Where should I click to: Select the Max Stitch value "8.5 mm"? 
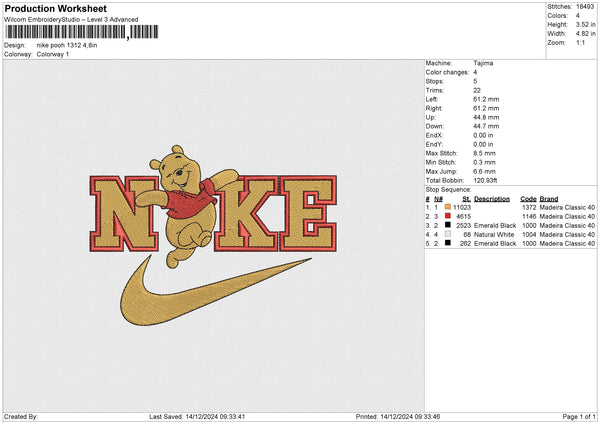(x=484, y=153)
